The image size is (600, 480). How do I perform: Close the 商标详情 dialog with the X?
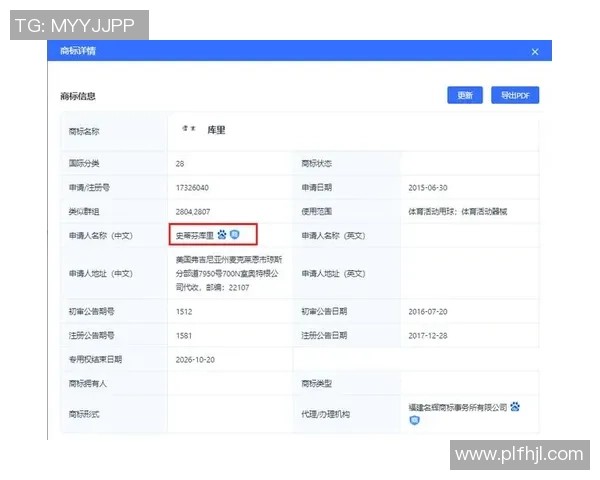535,52
